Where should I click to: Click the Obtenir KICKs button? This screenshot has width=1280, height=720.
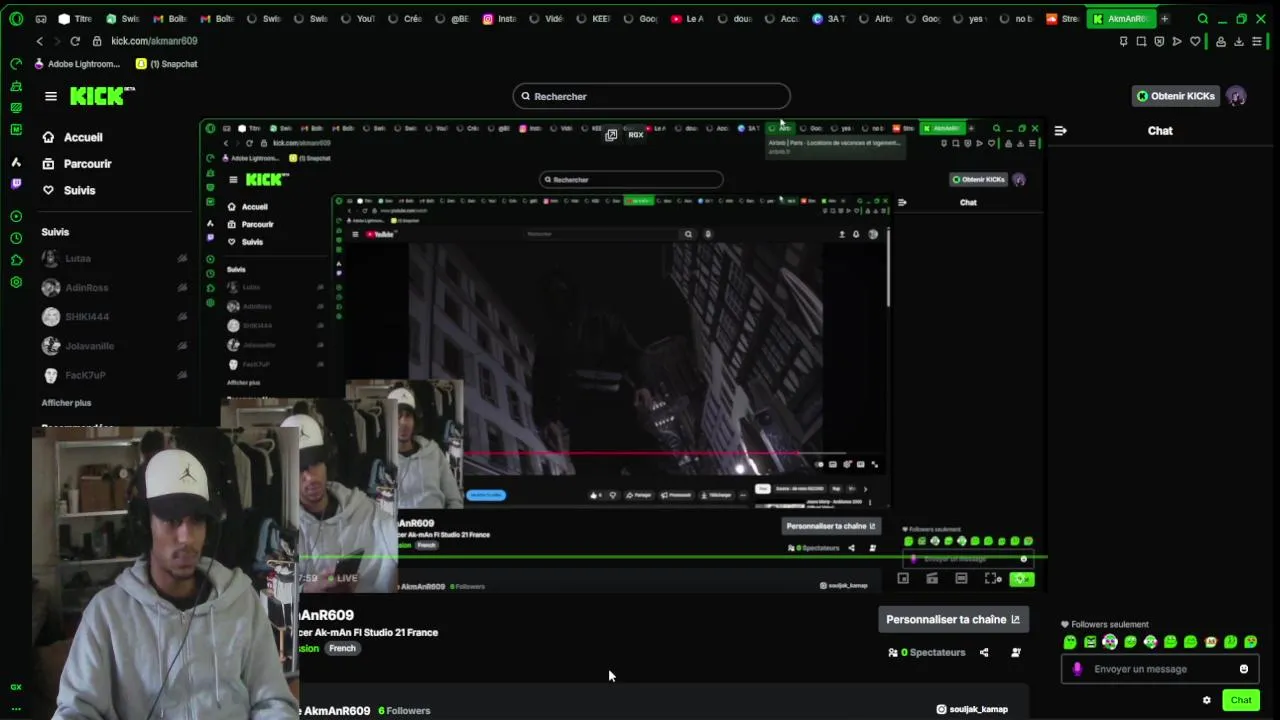(x=1176, y=96)
